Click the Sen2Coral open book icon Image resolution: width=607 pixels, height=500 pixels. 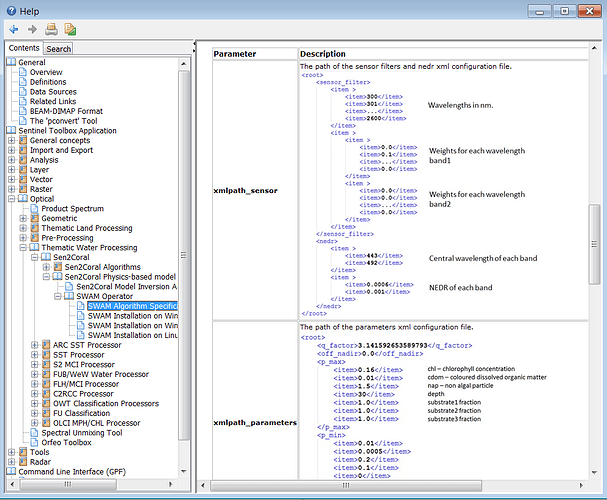pyautogui.click(x=46, y=257)
